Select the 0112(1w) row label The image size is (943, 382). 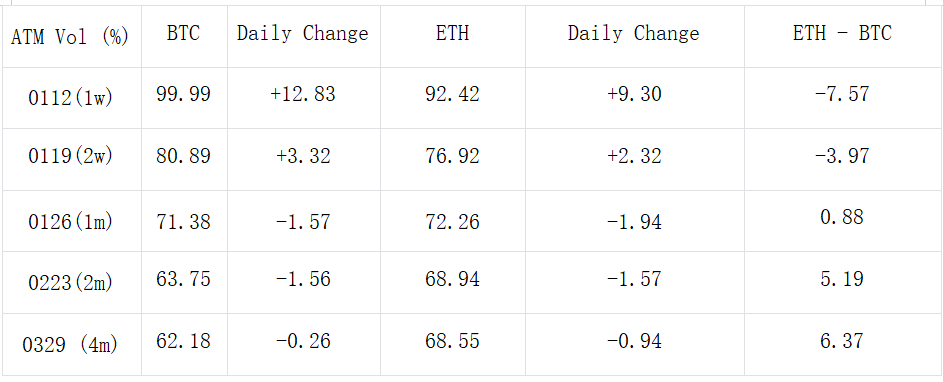click(x=70, y=97)
